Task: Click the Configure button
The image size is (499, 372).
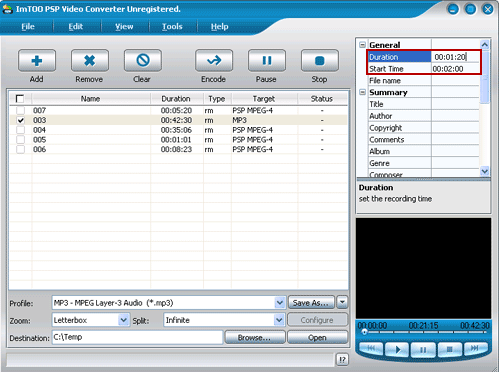Action: coord(317,320)
